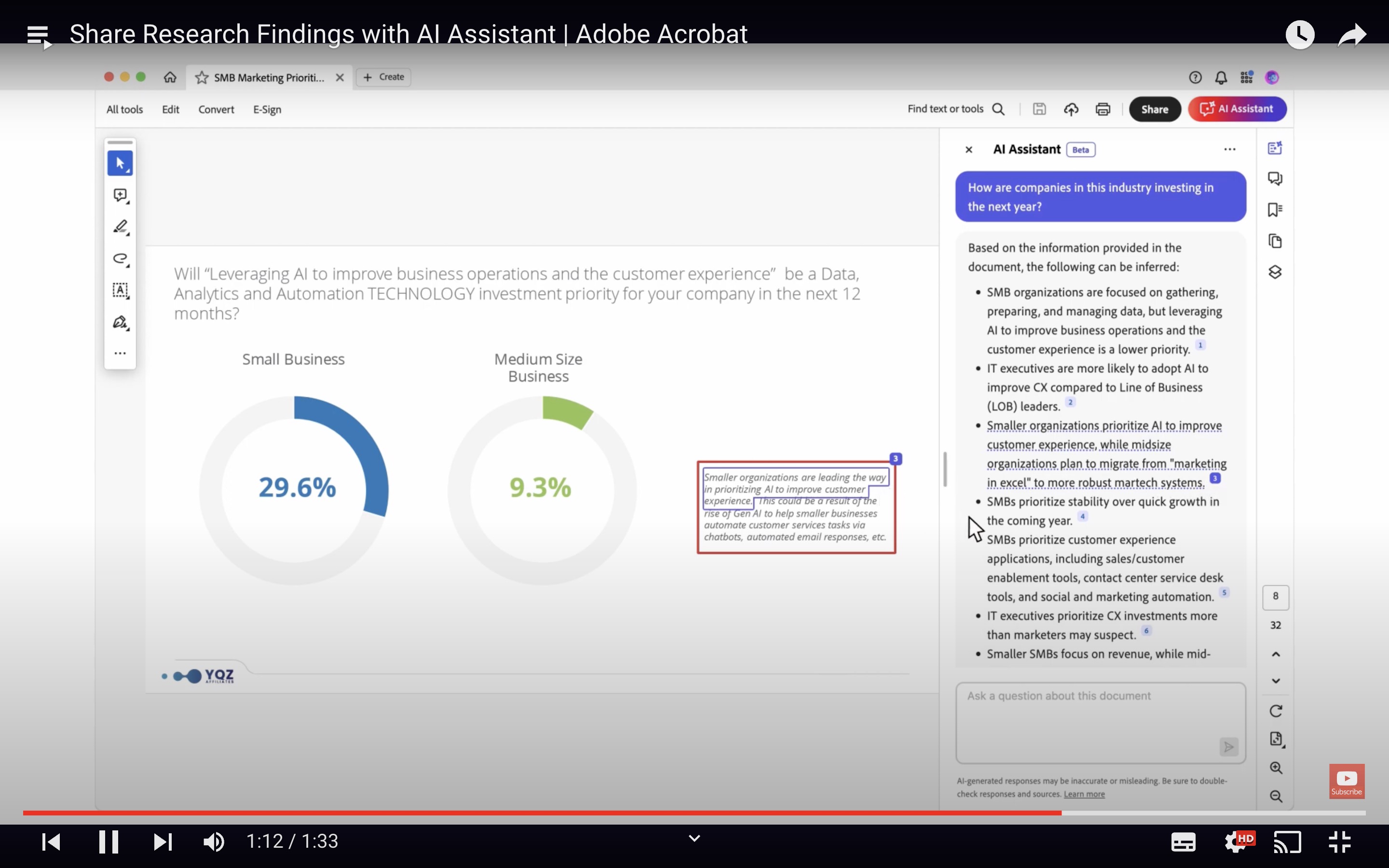
Task: Go to previous page with up chevron
Action: tap(1275, 654)
